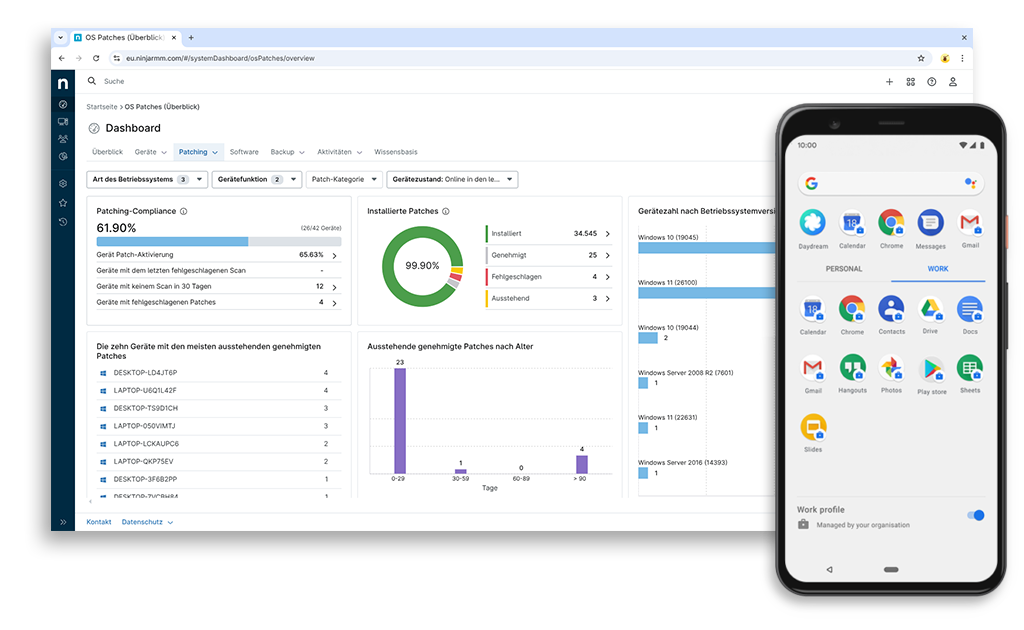Open the user account profile icon
The width and height of the screenshot is (1024, 630).
coord(953,82)
